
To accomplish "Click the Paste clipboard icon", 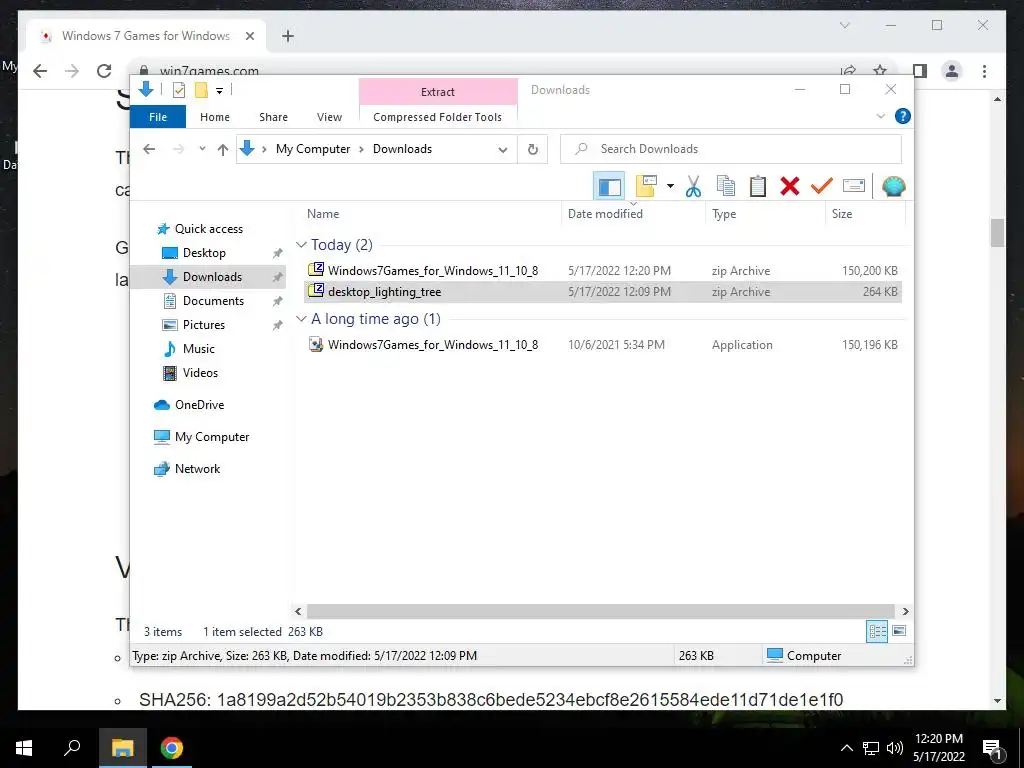I will click(x=758, y=186).
